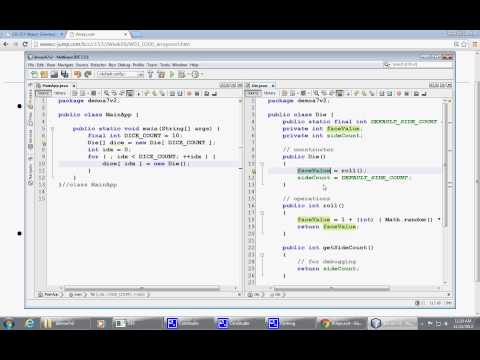The image size is (480, 360).
Task: Click the Undo toolbar icon
Action: [78, 74]
